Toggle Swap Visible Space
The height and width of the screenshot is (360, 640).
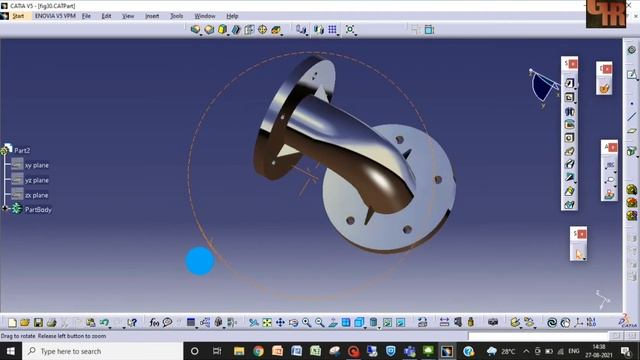click(x=401, y=323)
